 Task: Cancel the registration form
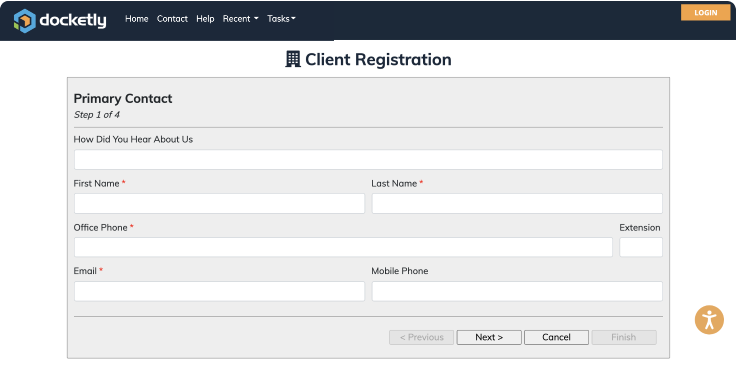click(556, 337)
